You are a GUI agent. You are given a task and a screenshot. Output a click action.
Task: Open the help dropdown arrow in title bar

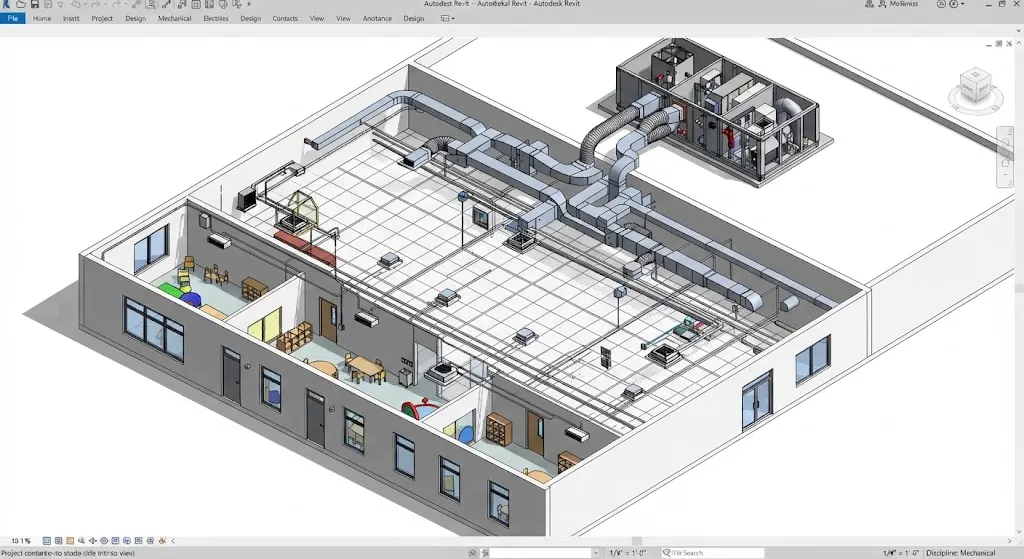pyautogui.click(x=963, y=4)
